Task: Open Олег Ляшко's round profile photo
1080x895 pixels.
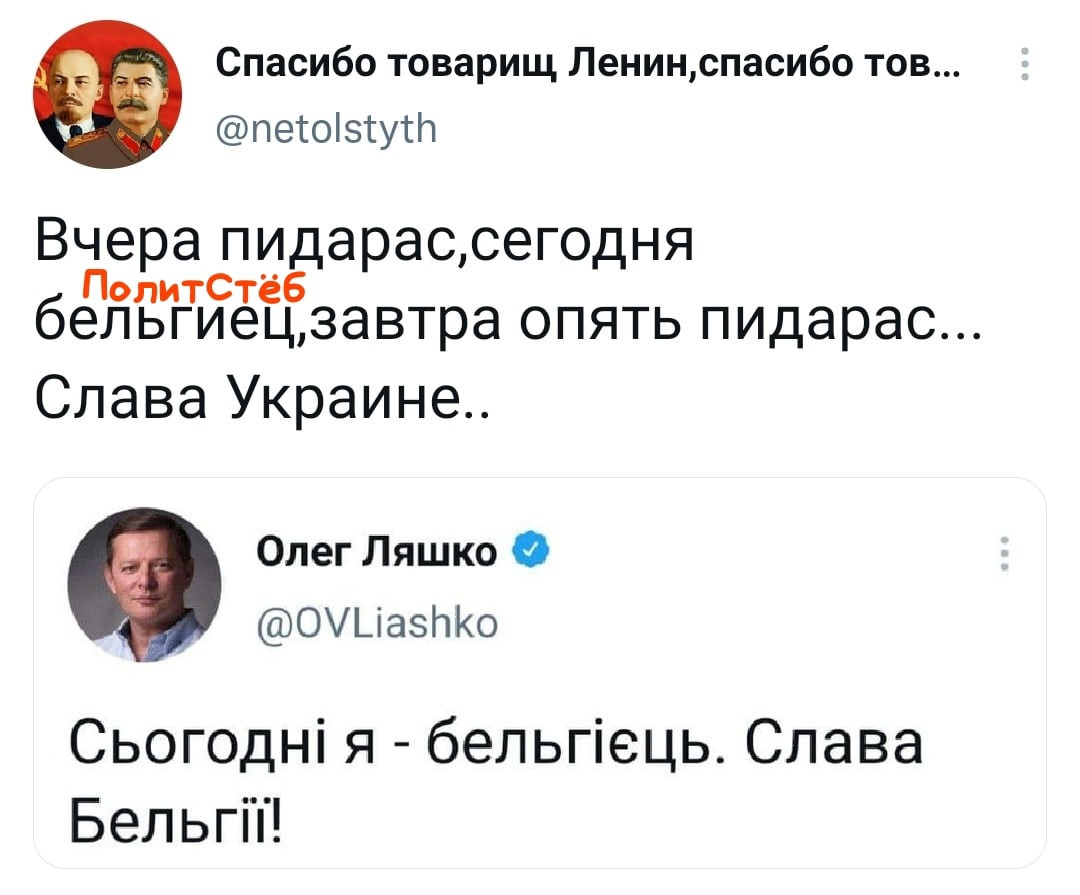Action: click(145, 588)
